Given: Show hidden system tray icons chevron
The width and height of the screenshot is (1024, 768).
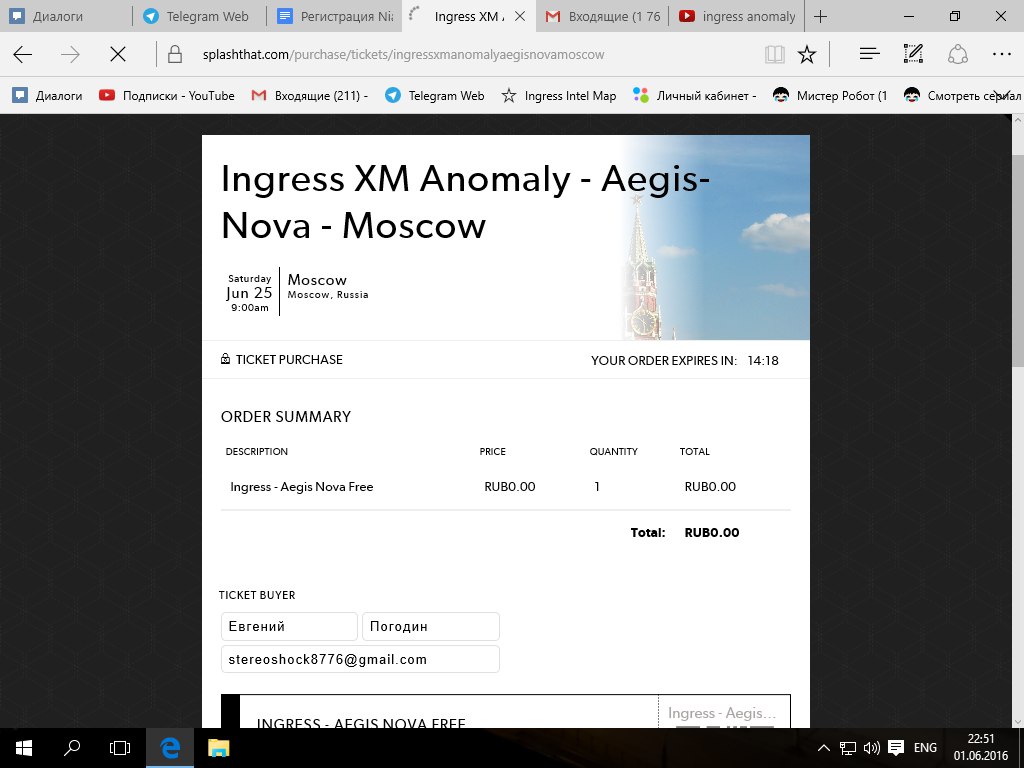Looking at the screenshot, I should pos(824,748).
